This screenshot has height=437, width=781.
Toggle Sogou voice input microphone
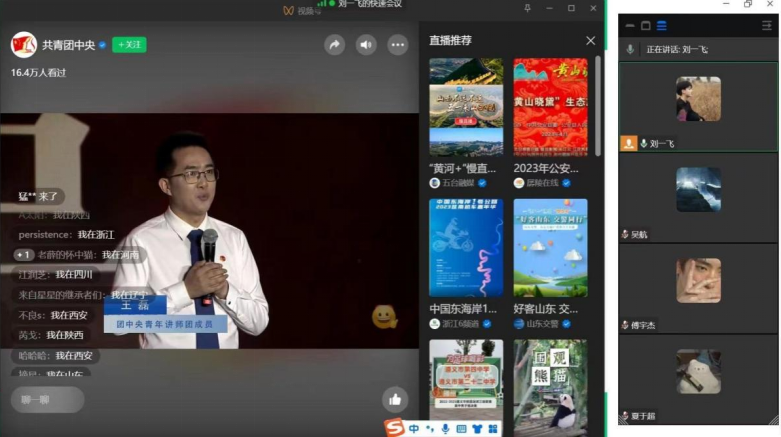tap(445, 429)
